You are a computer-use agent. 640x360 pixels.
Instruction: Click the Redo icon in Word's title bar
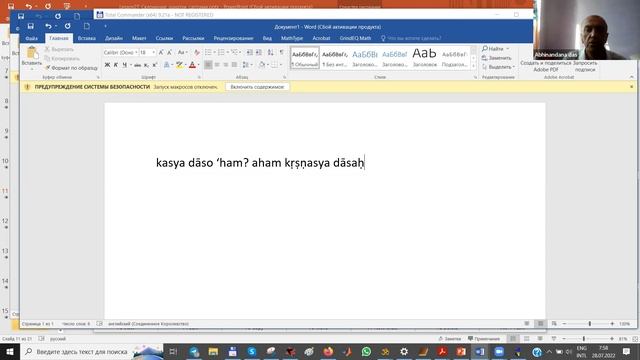[x=67, y=26]
